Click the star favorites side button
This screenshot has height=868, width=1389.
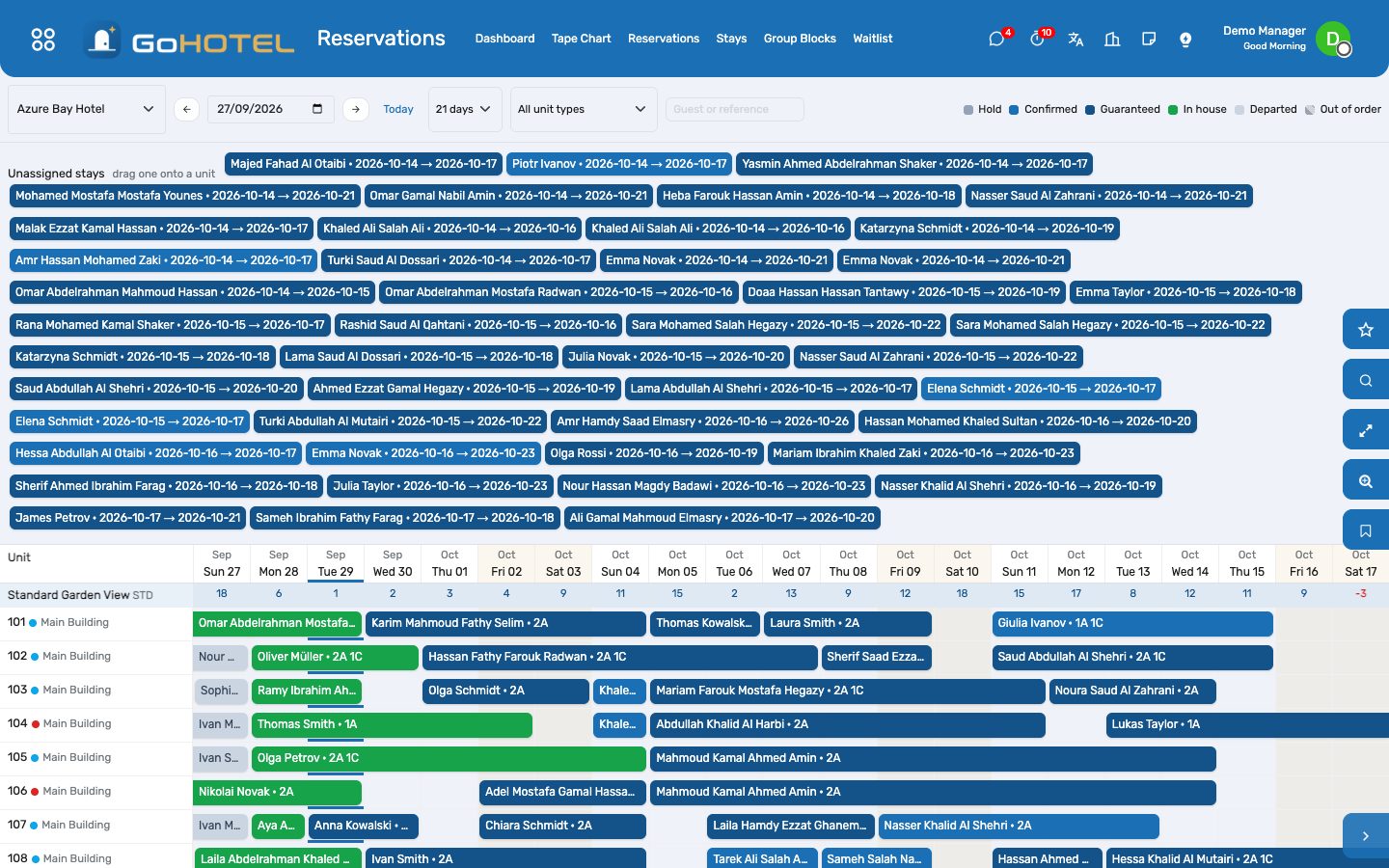(1366, 330)
